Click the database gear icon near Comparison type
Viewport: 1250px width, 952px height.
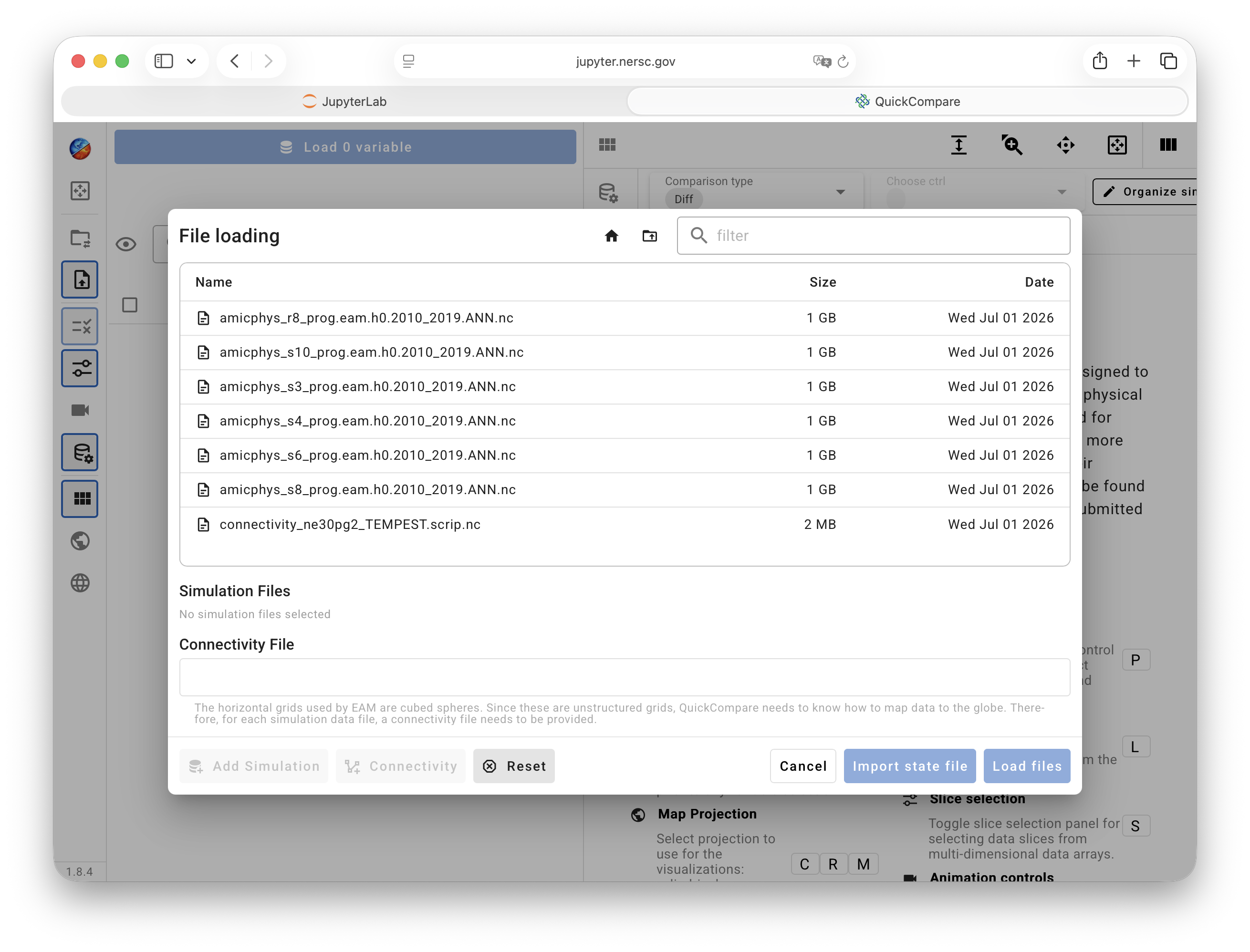[608, 193]
